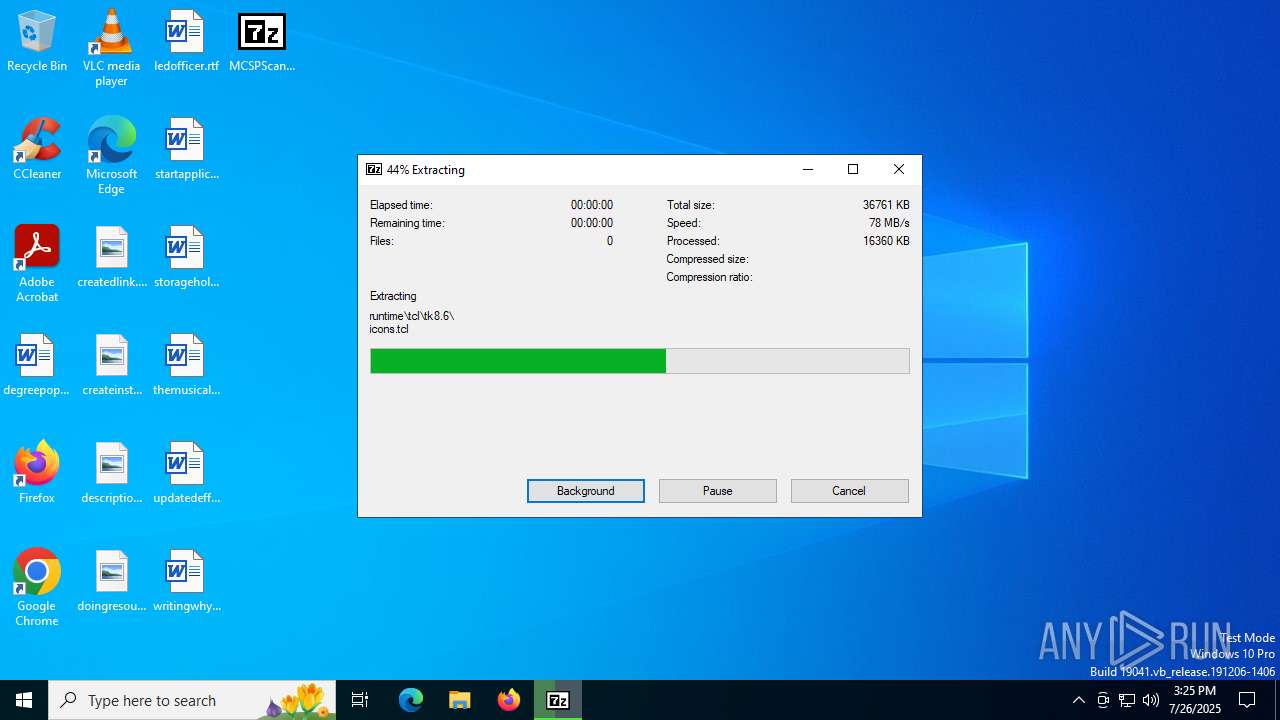Open the Windows Start menu
1280x720 pixels.
(x=24, y=700)
